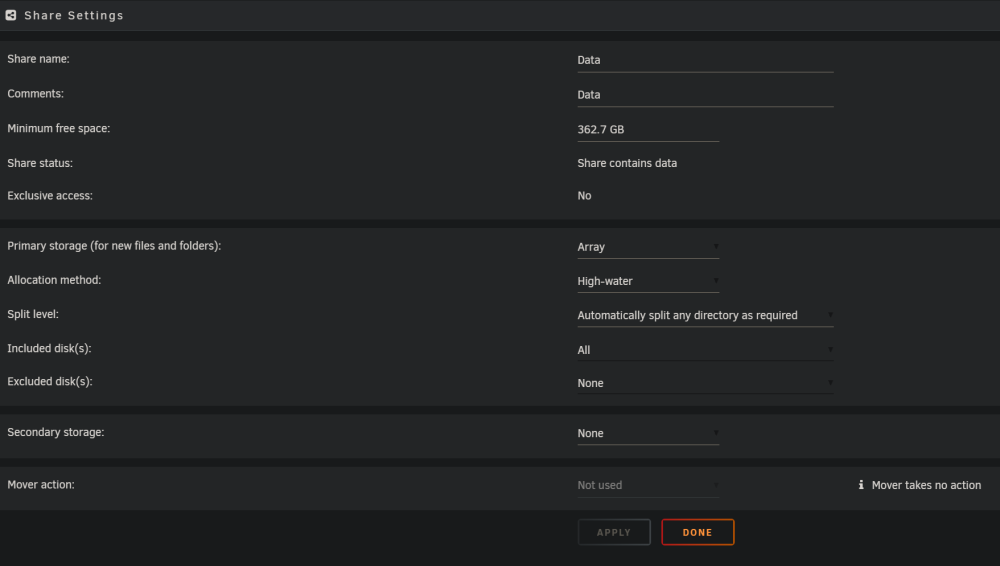The width and height of the screenshot is (1000, 566).
Task: Click the DONE button
Action: click(698, 532)
